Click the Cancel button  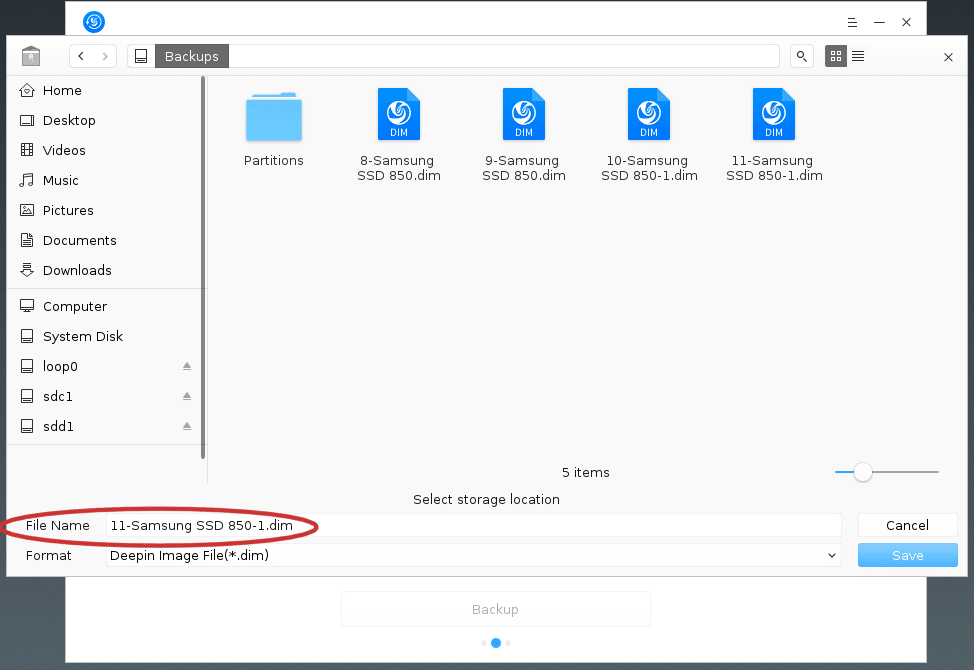[x=907, y=525]
